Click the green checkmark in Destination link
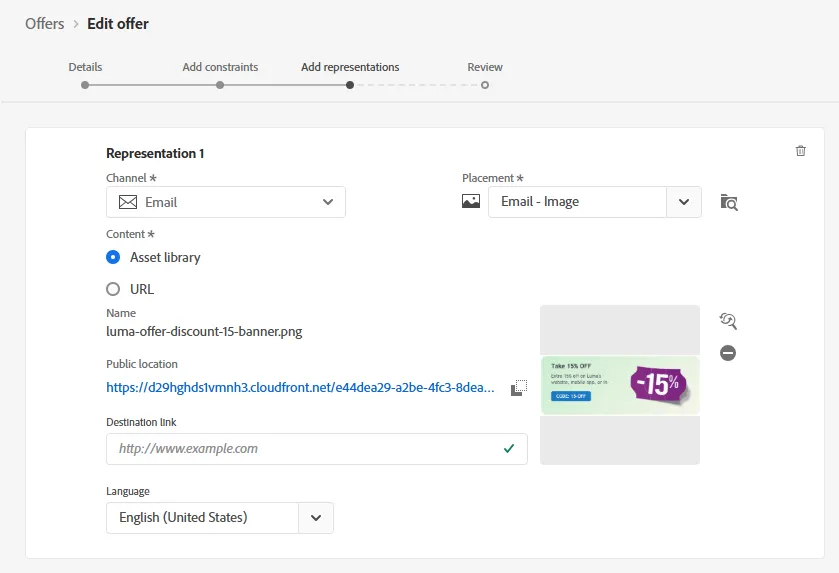The height and width of the screenshot is (573, 839). click(509, 448)
